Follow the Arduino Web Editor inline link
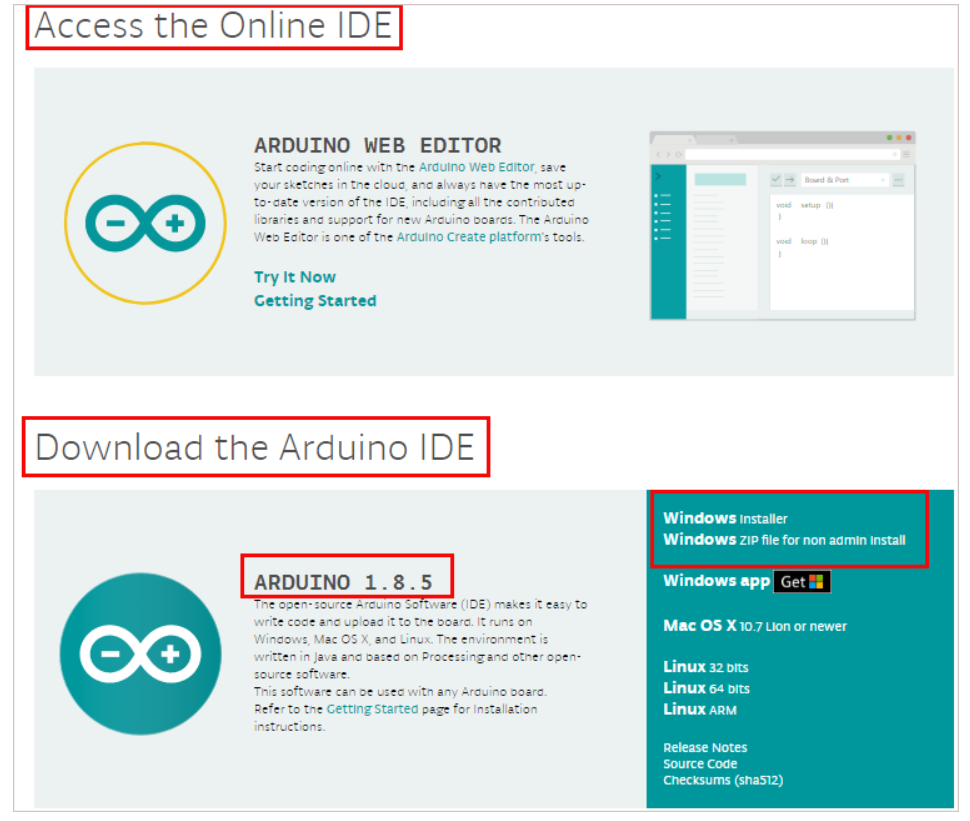Viewport: 970px width, 821px height. pyautogui.click(x=476, y=167)
